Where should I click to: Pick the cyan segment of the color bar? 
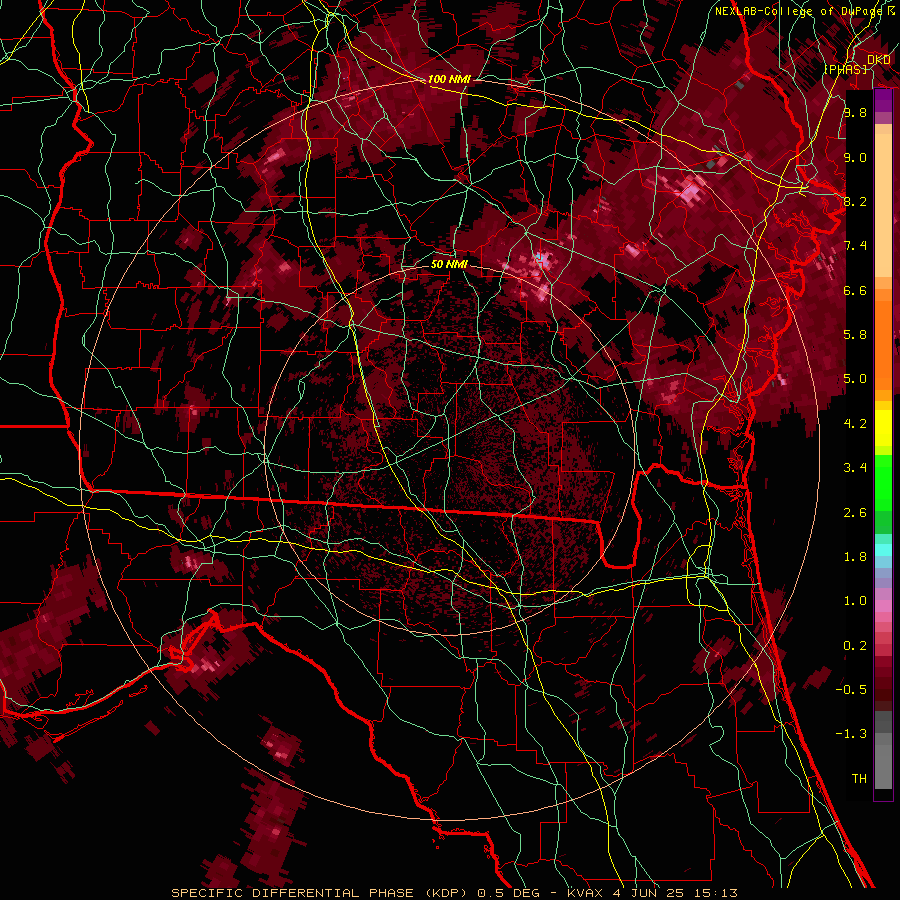click(x=883, y=550)
